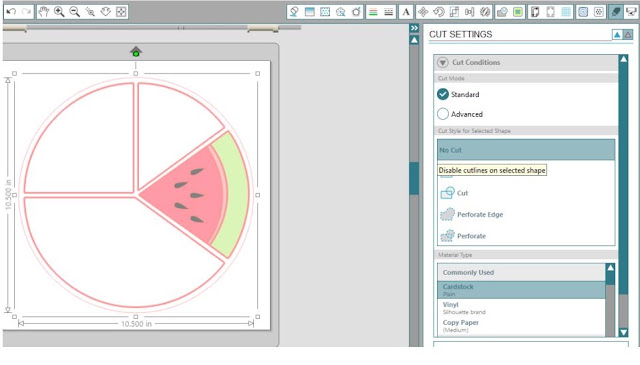This screenshot has width=640, height=365.
Task: Click the Cut Settings panel scroll-down arrow
Action: point(624,332)
